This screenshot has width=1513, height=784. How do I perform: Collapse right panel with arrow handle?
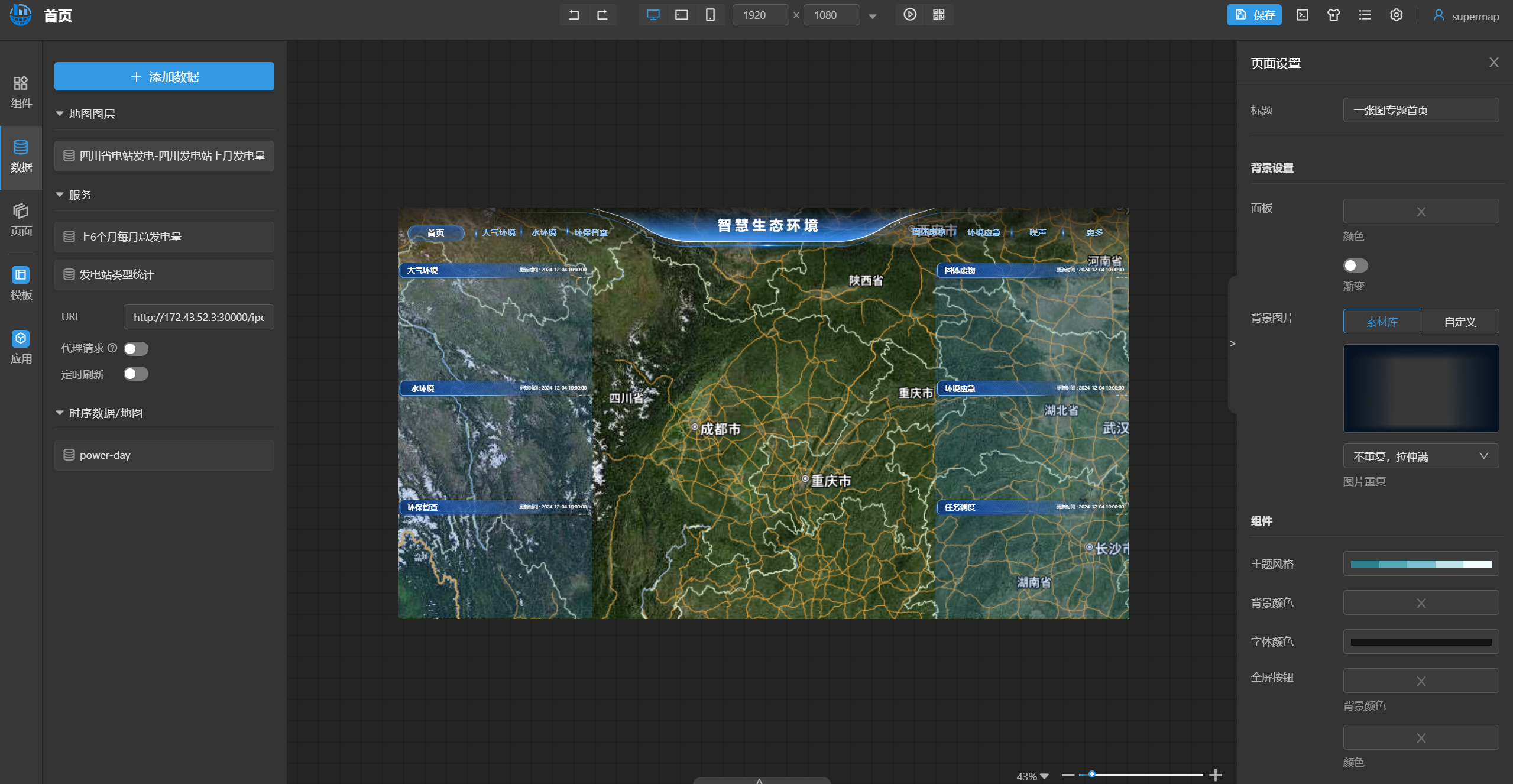(x=1232, y=344)
